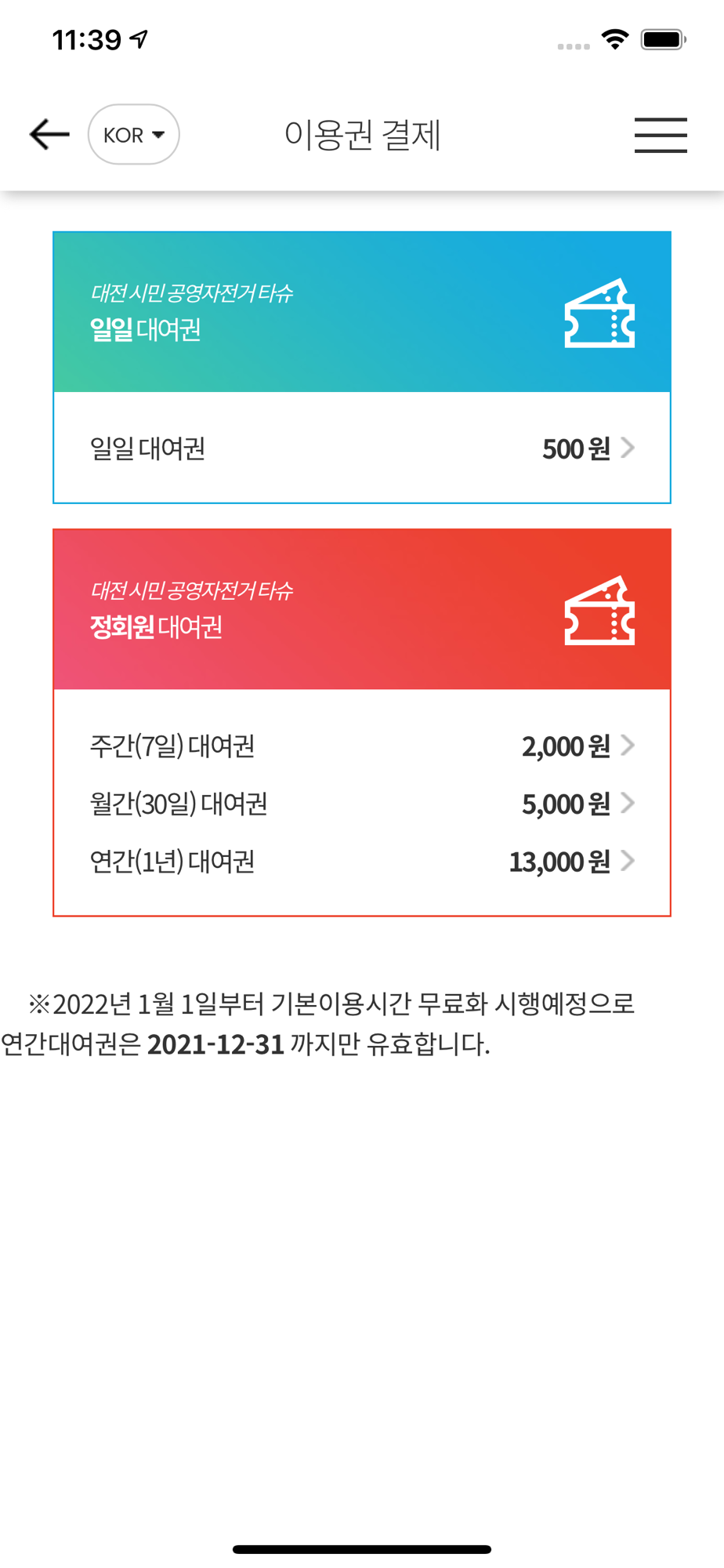Image resolution: width=724 pixels, height=1568 pixels.
Task: Choose the 연간(1년) 대여권 pass
Action: point(362,862)
